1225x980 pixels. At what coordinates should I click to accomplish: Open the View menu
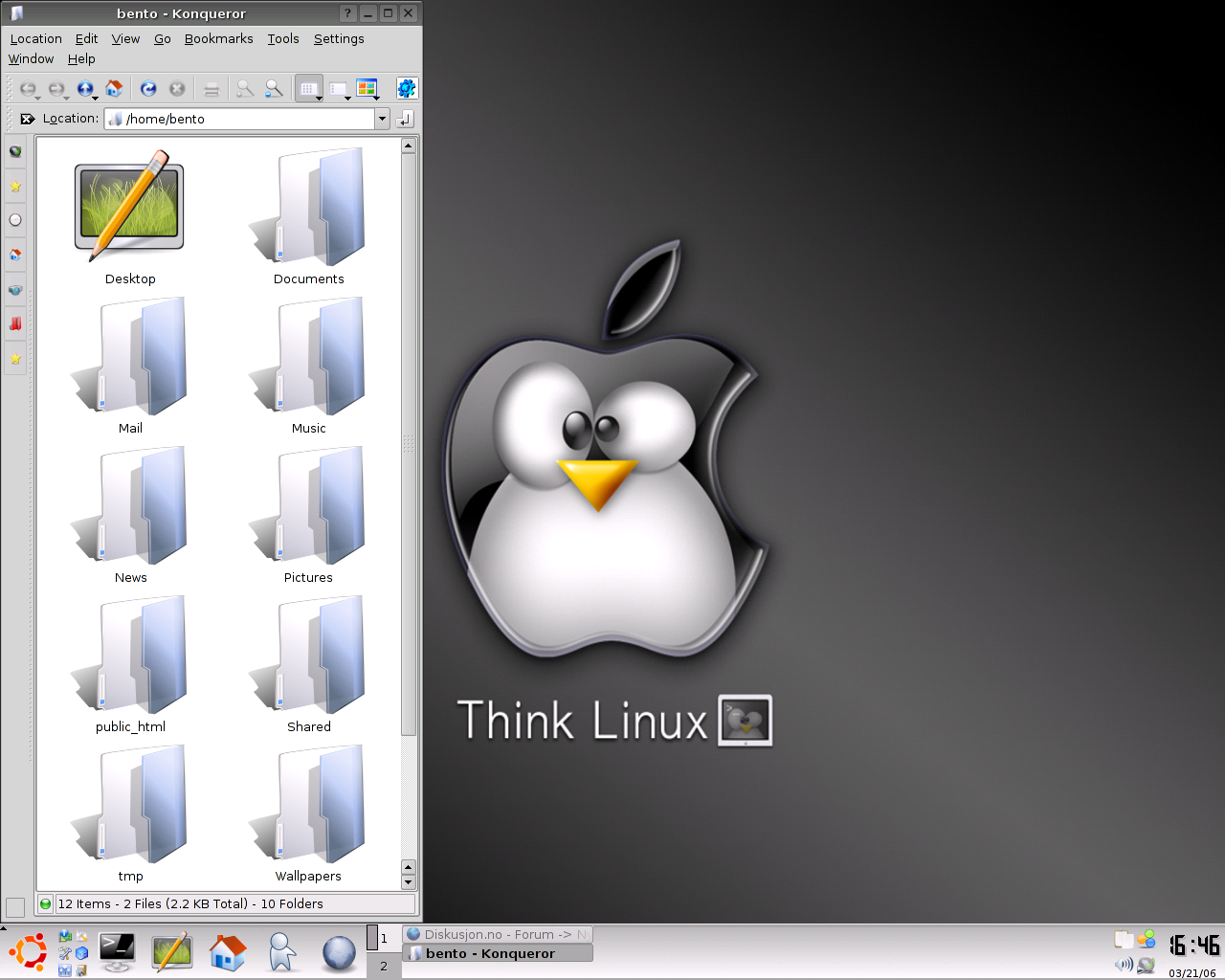(x=125, y=39)
